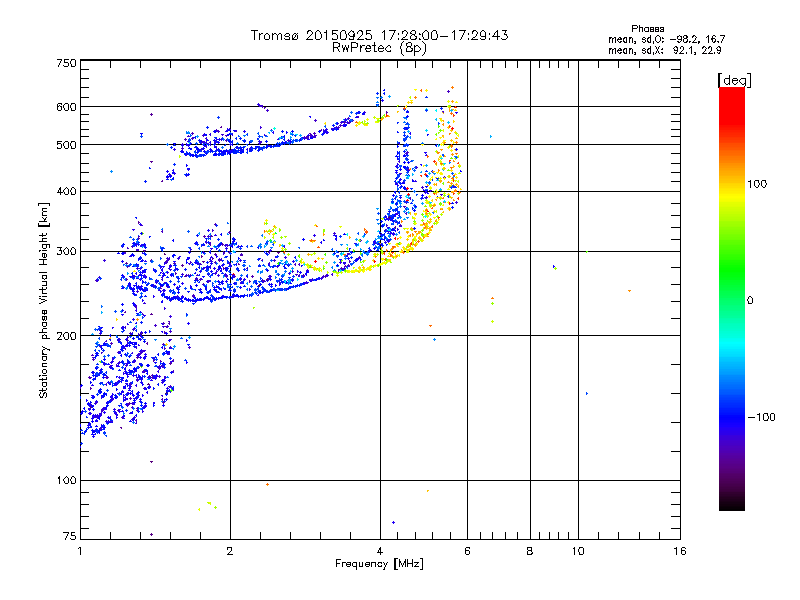Click the colorbar label '-100'
Image resolution: width=800 pixels, height=600 pixels.
(x=762, y=417)
